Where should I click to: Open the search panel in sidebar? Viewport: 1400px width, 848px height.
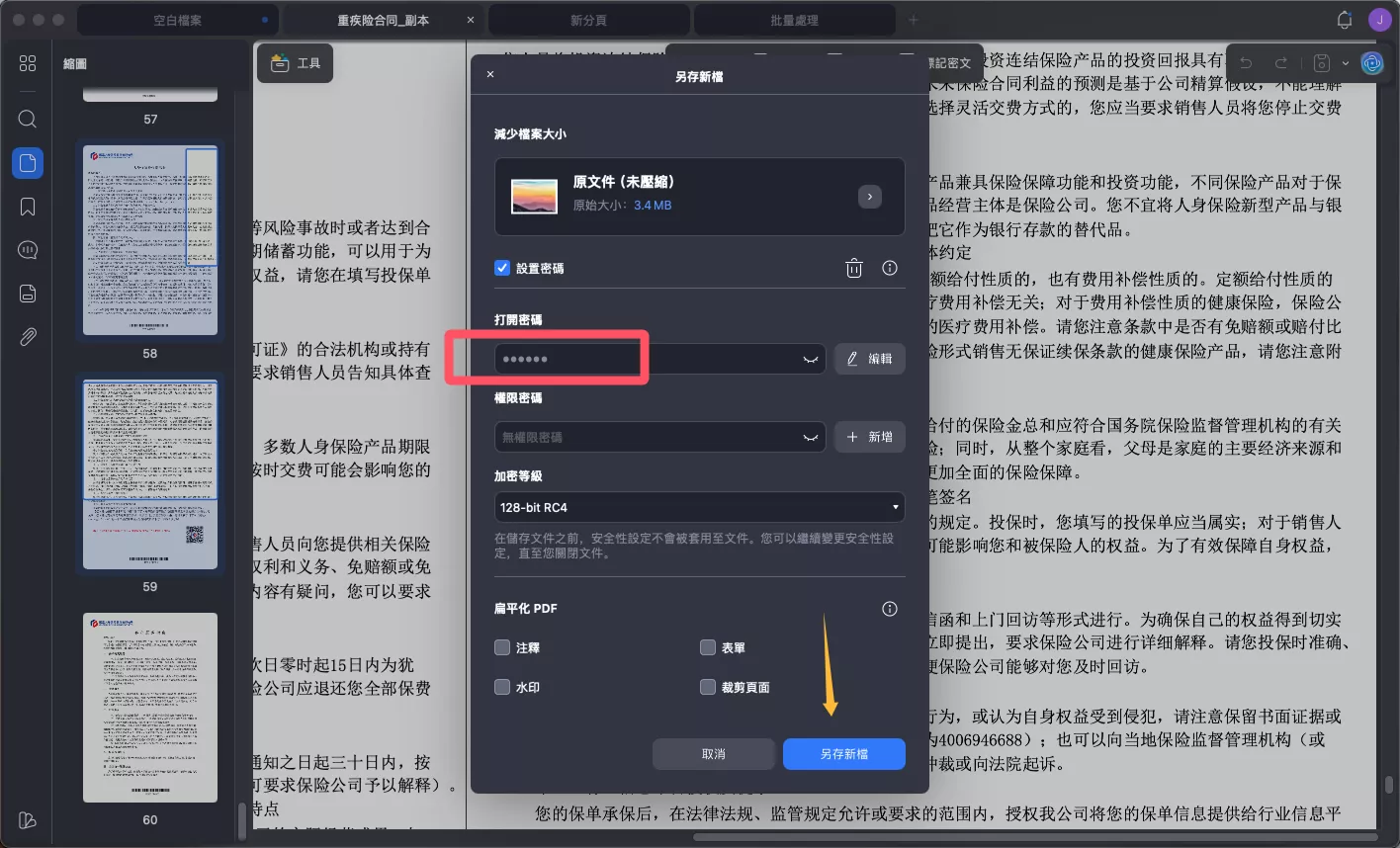(28, 119)
